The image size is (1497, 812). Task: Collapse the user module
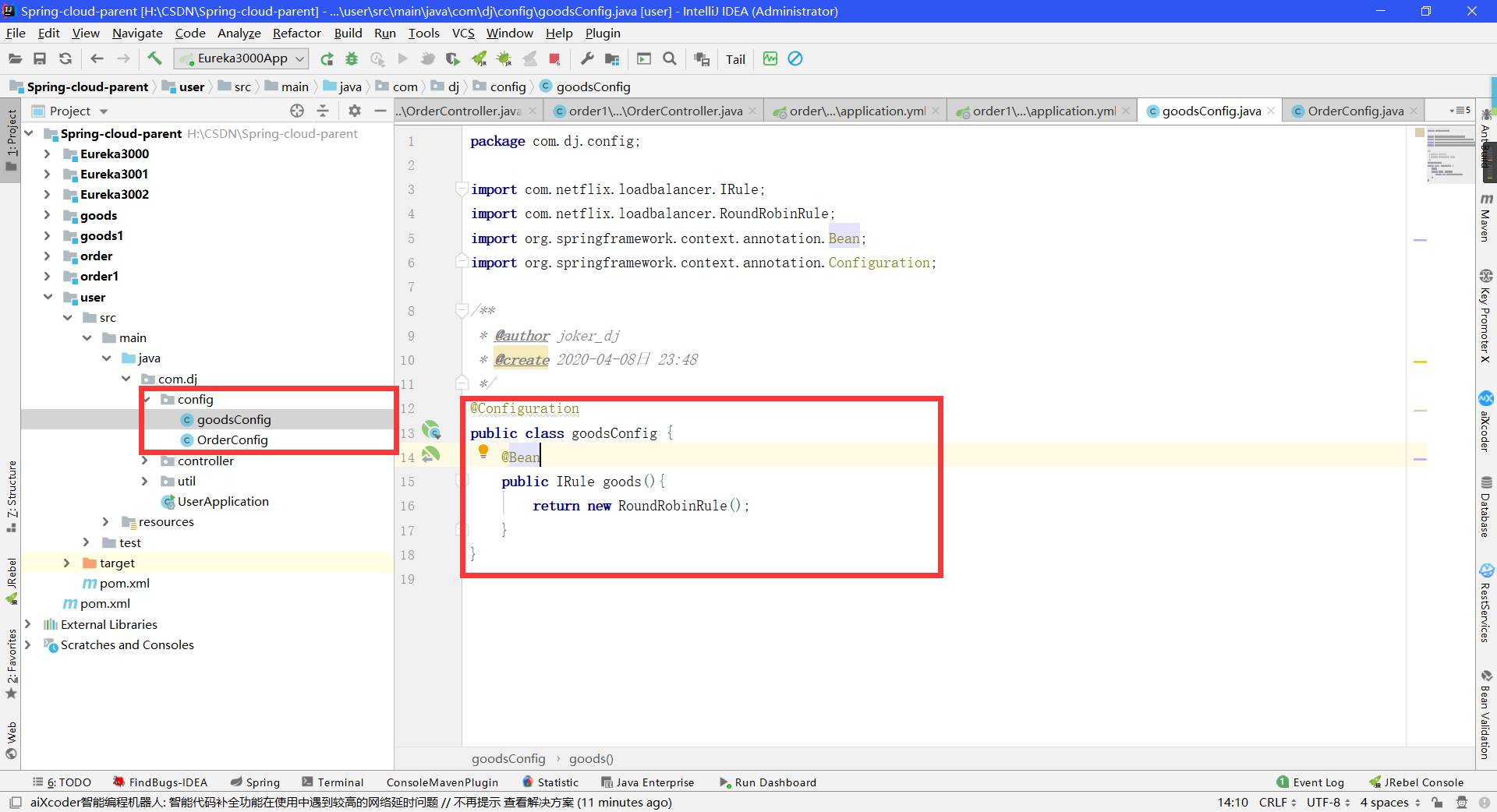click(48, 297)
